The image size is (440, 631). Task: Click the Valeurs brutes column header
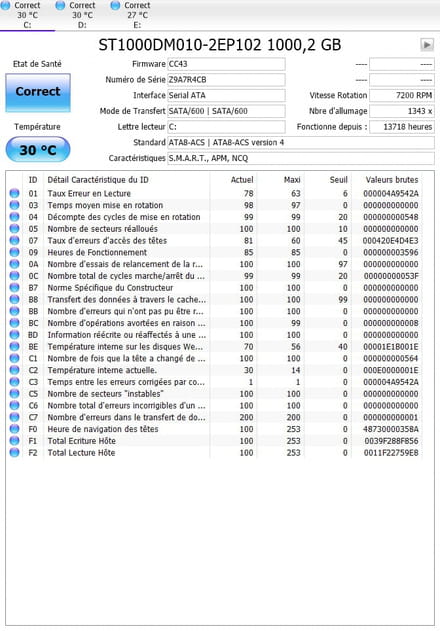point(392,180)
